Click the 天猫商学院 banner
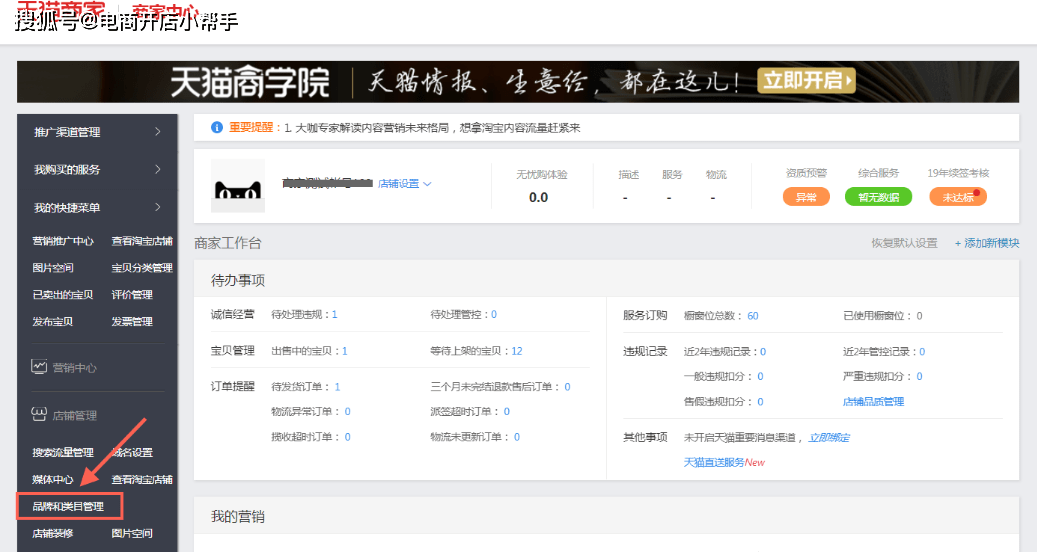The image size is (1037, 552). click(518, 82)
